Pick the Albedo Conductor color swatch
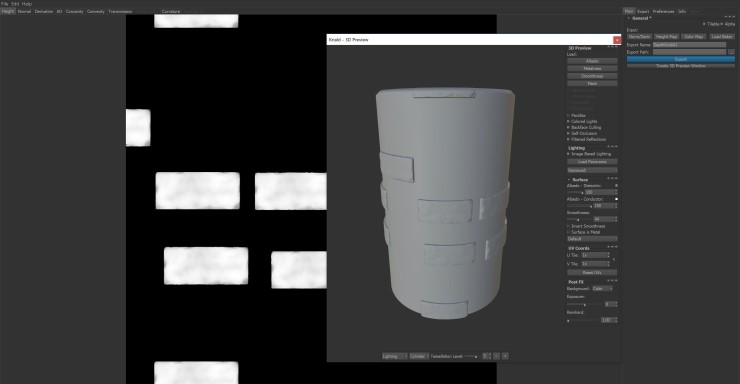Screen dimensions: 740x384 [x=616, y=200]
